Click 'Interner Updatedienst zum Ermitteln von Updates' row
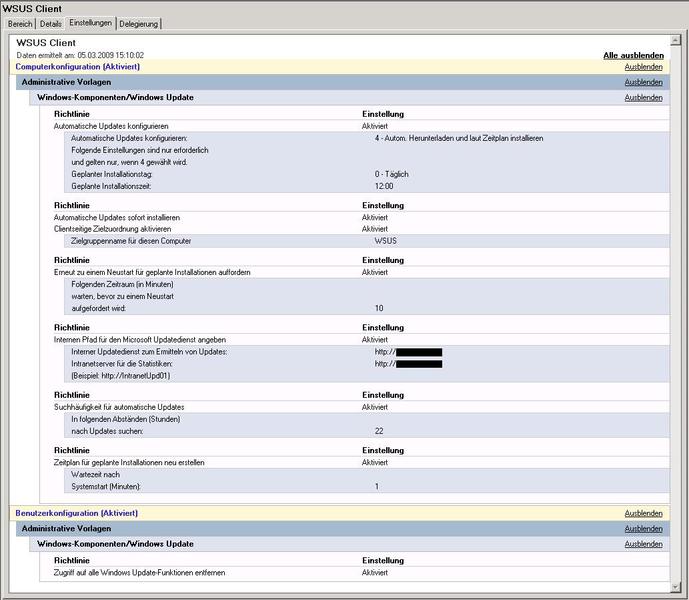The height and width of the screenshot is (600, 689). tap(367, 352)
